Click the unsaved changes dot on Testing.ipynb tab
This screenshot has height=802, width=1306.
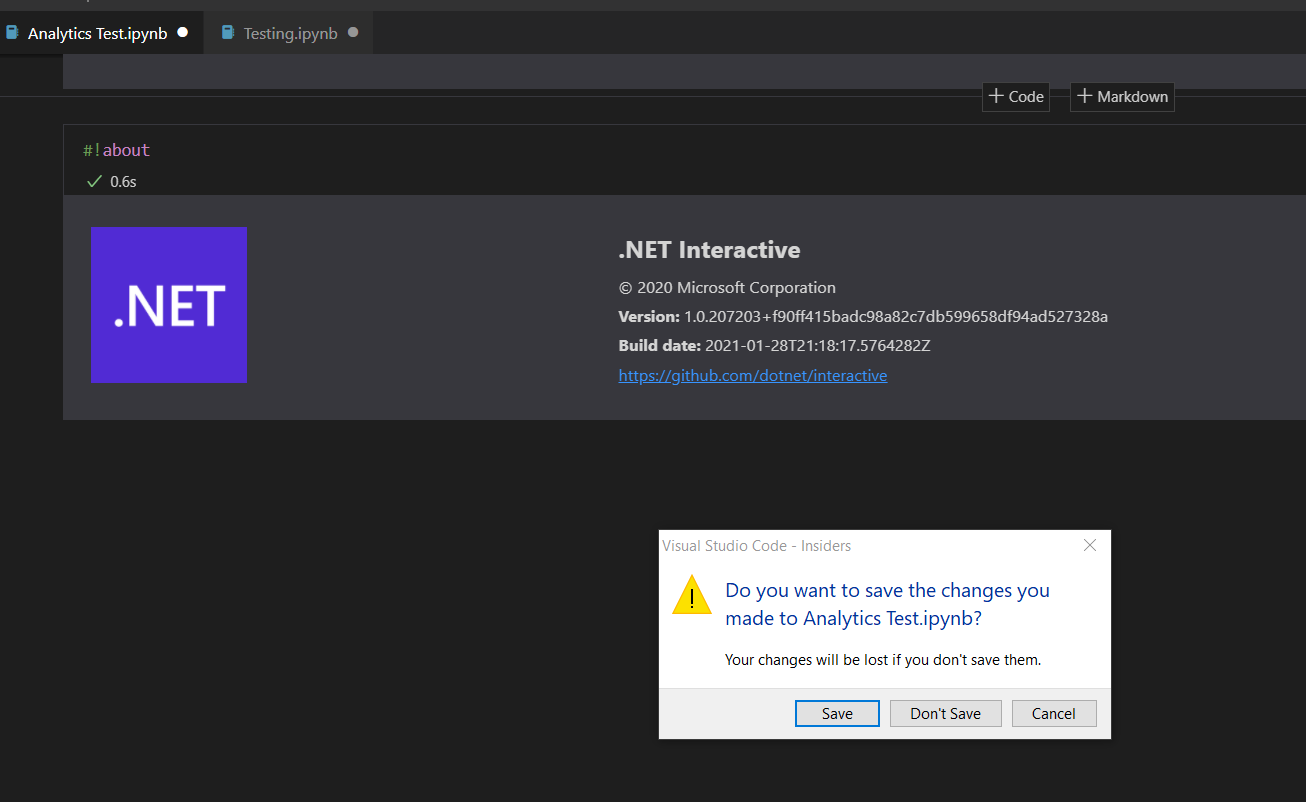click(352, 32)
